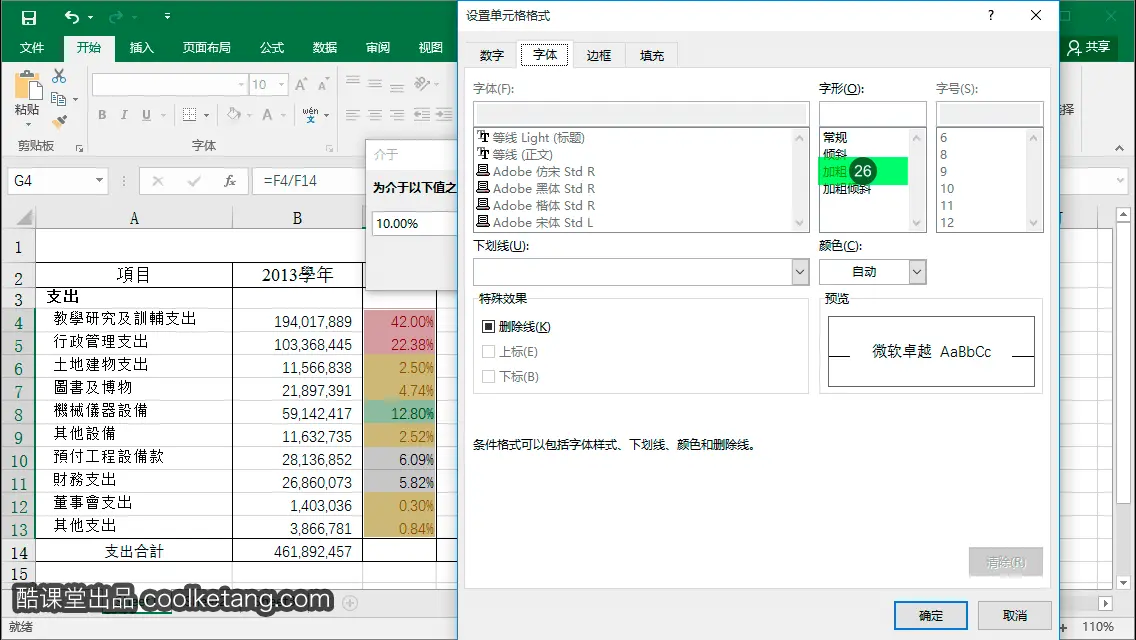Open the 下划线 underline dropdown
The width and height of the screenshot is (1136, 640).
800,272
